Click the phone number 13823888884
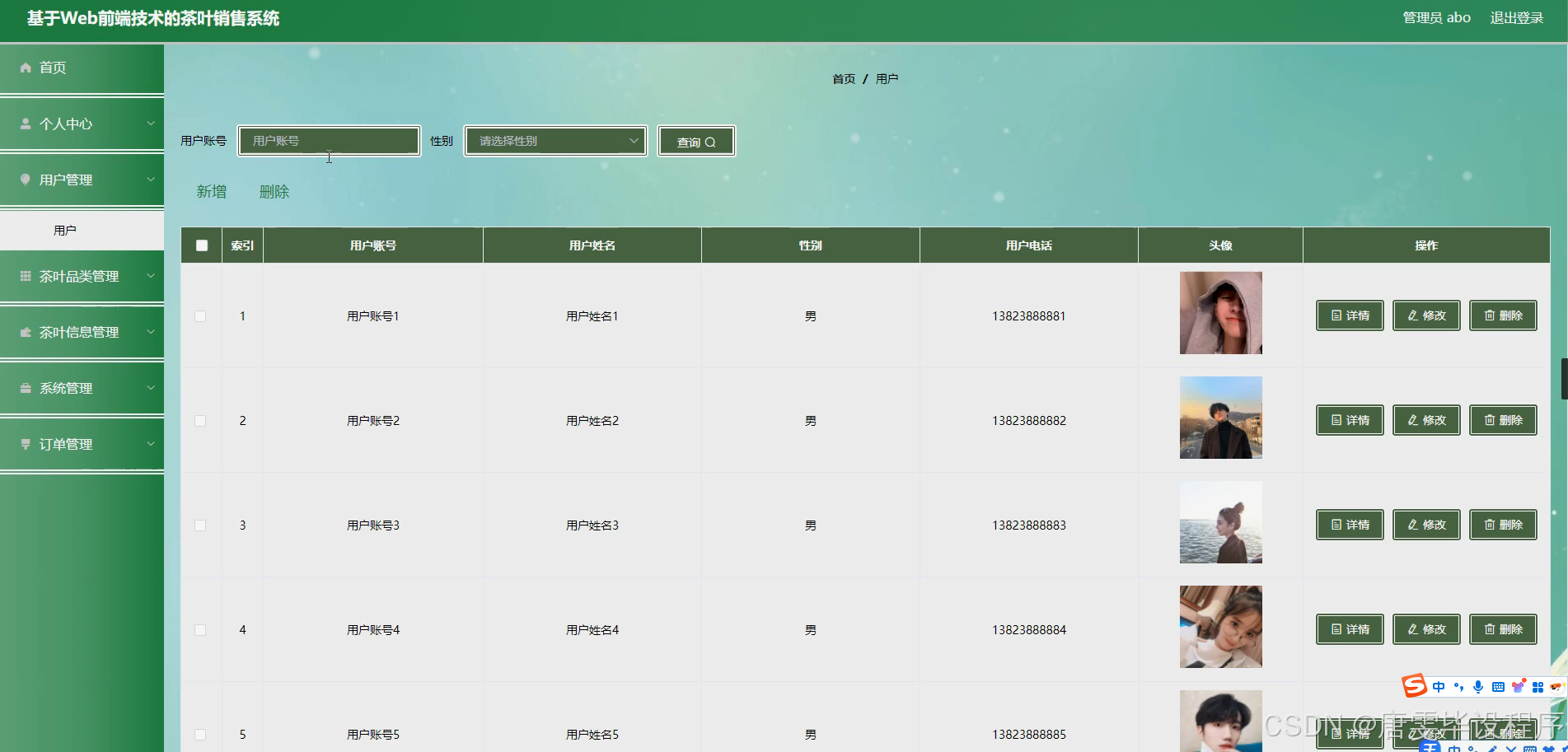 click(1028, 630)
